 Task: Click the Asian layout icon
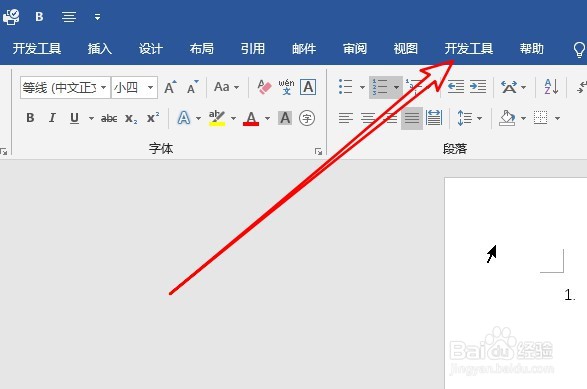click(509, 87)
